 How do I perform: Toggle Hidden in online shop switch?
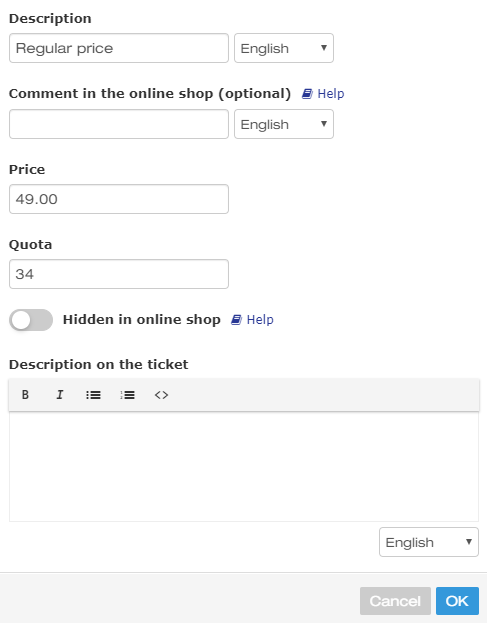click(x=31, y=320)
